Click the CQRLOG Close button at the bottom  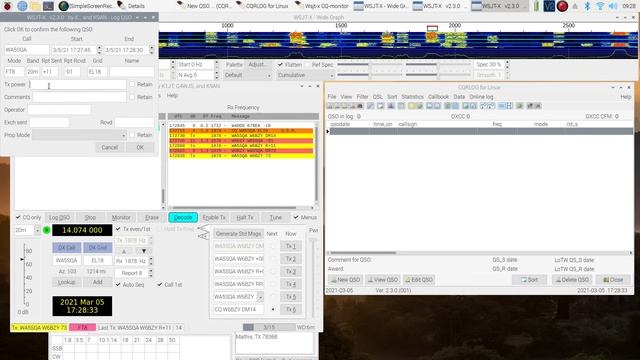tap(613, 280)
